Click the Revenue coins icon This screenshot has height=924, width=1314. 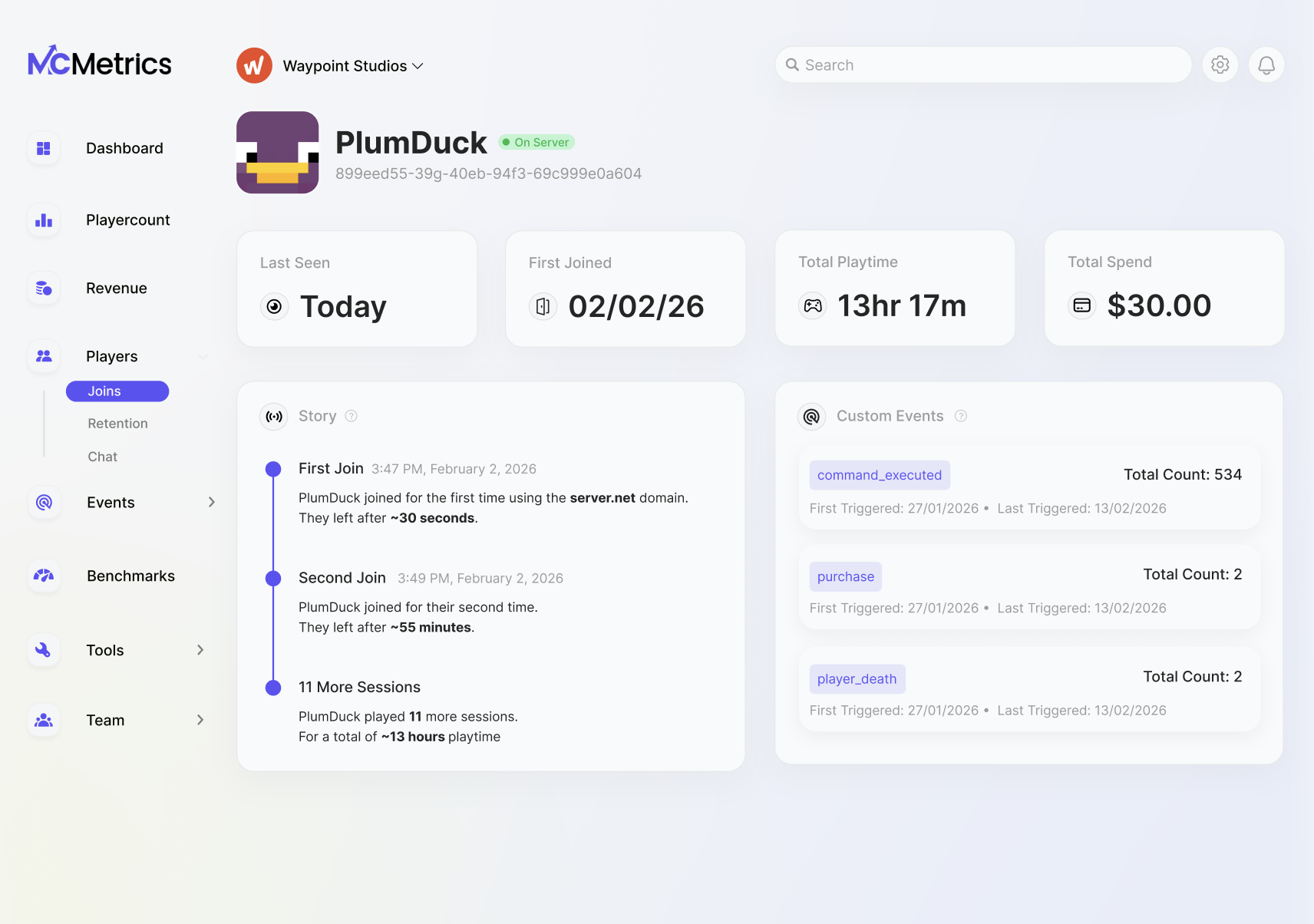pos(44,289)
